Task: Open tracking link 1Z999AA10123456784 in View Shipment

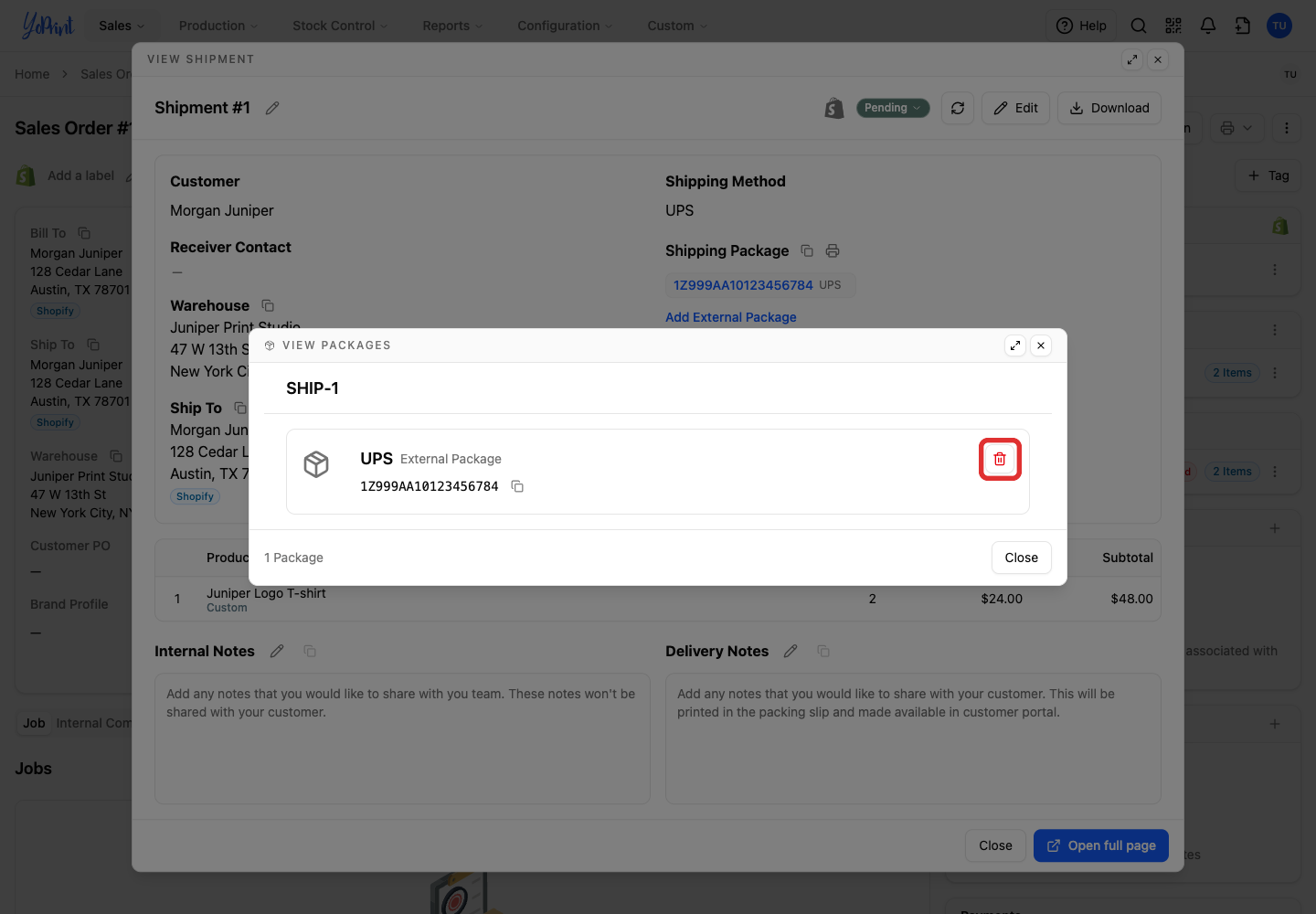Action: (x=743, y=285)
